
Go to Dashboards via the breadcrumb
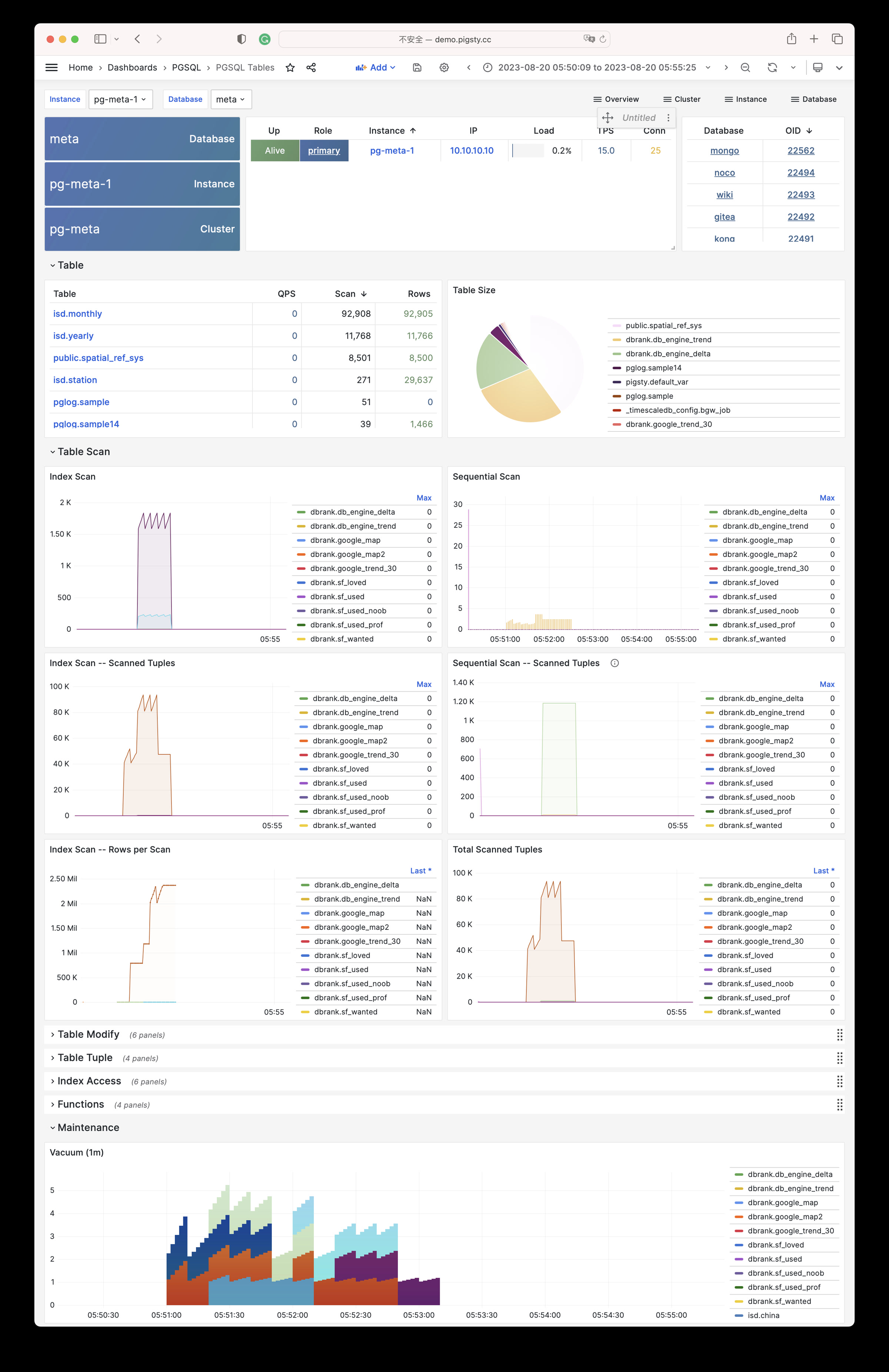[x=132, y=67]
